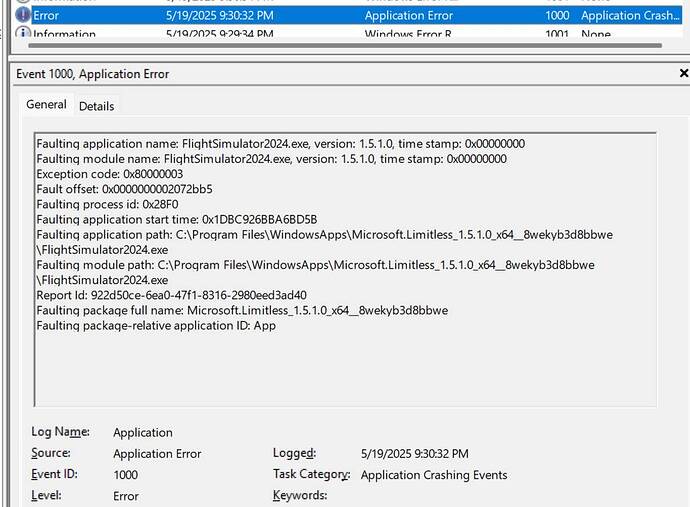Viewport: 690px width, 507px height.
Task: Click the Fault offset line in the description
Action: [x=124, y=189]
